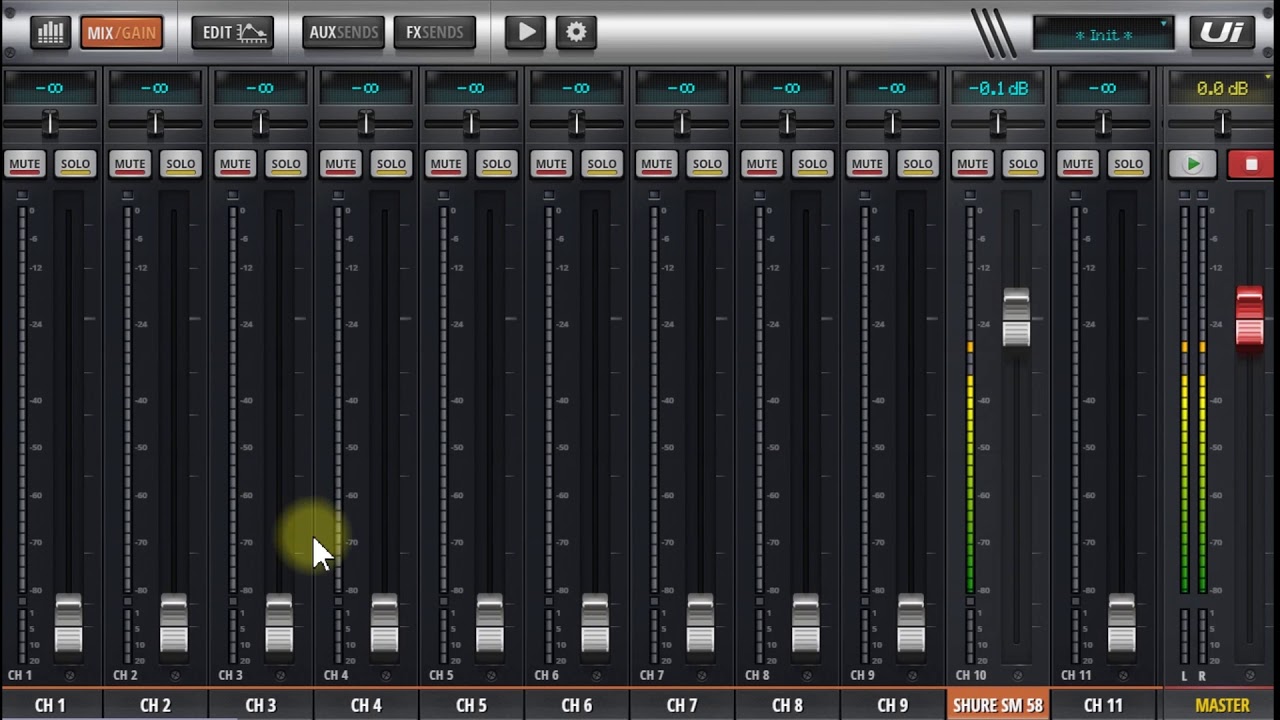Image resolution: width=1280 pixels, height=720 pixels.
Task: Solo channel CH 9
Action: [x=918, y=164]
